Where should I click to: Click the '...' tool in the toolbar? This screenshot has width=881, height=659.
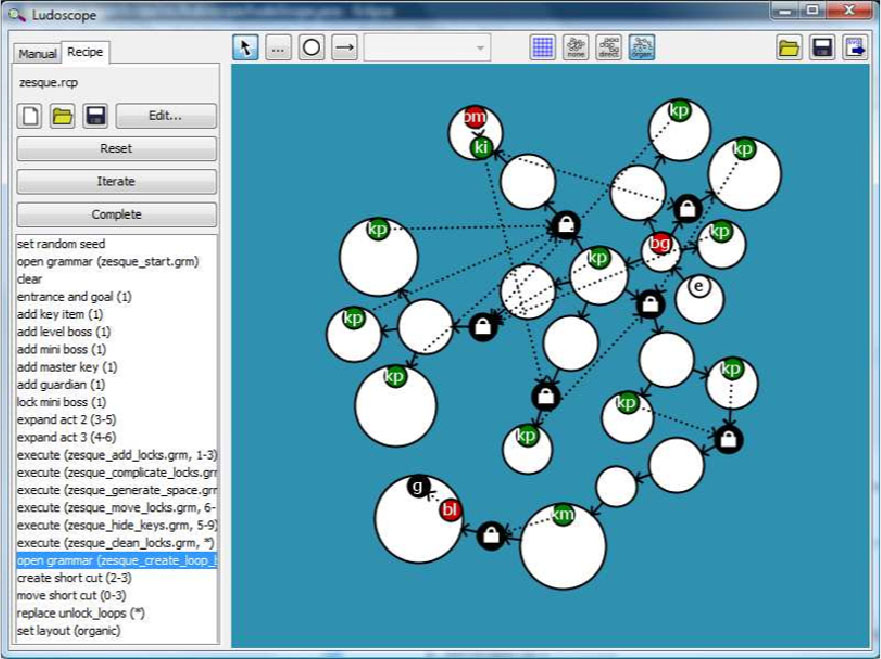coord(277,45)
